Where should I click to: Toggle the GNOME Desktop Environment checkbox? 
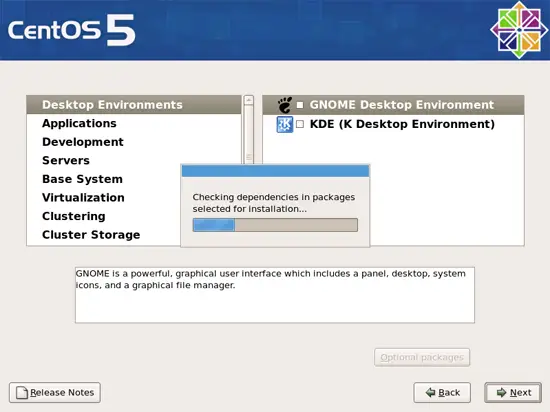[x=300, y=105]
